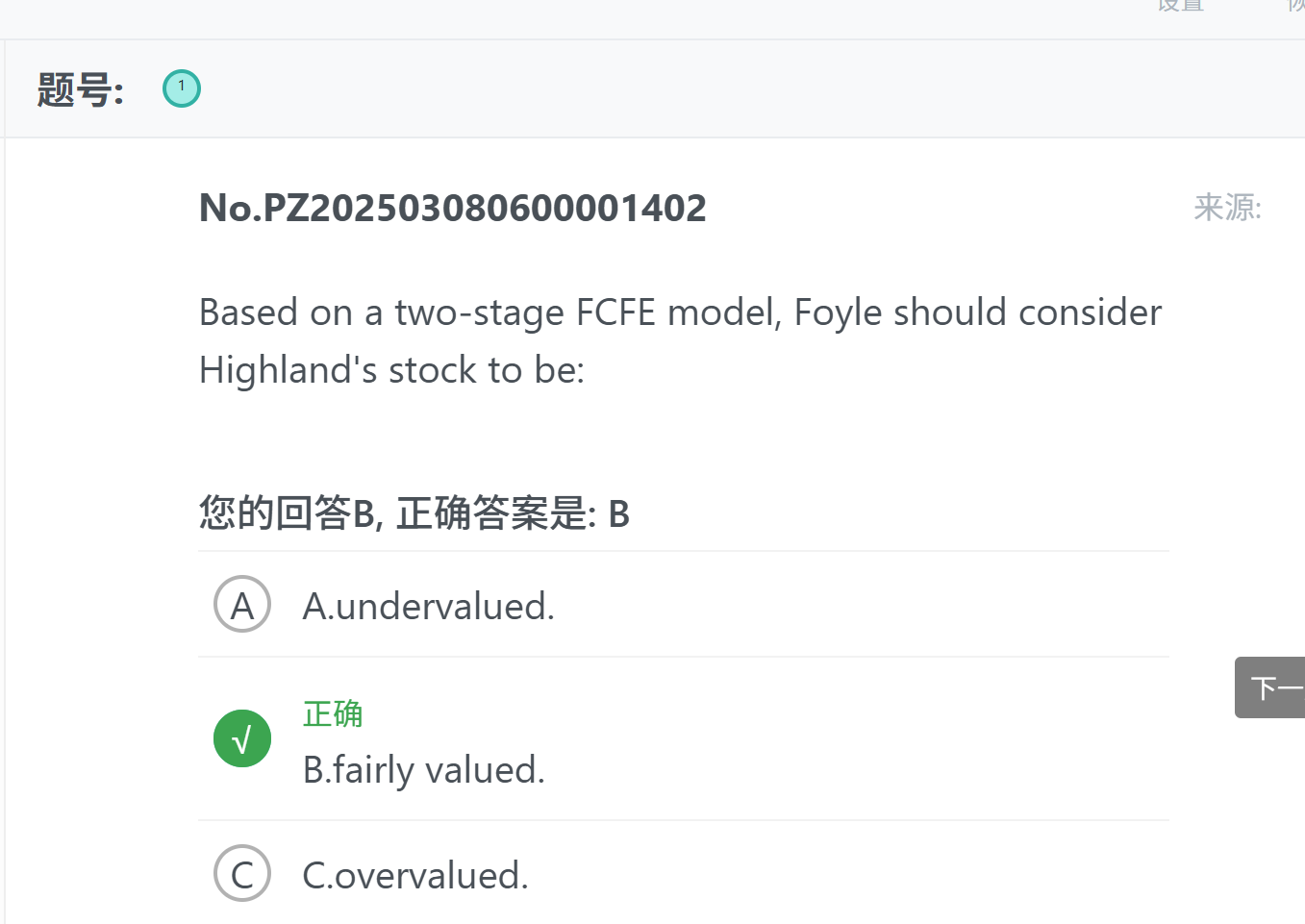Click the 来源 source label
The image size is (1305, 924).
1228,208
